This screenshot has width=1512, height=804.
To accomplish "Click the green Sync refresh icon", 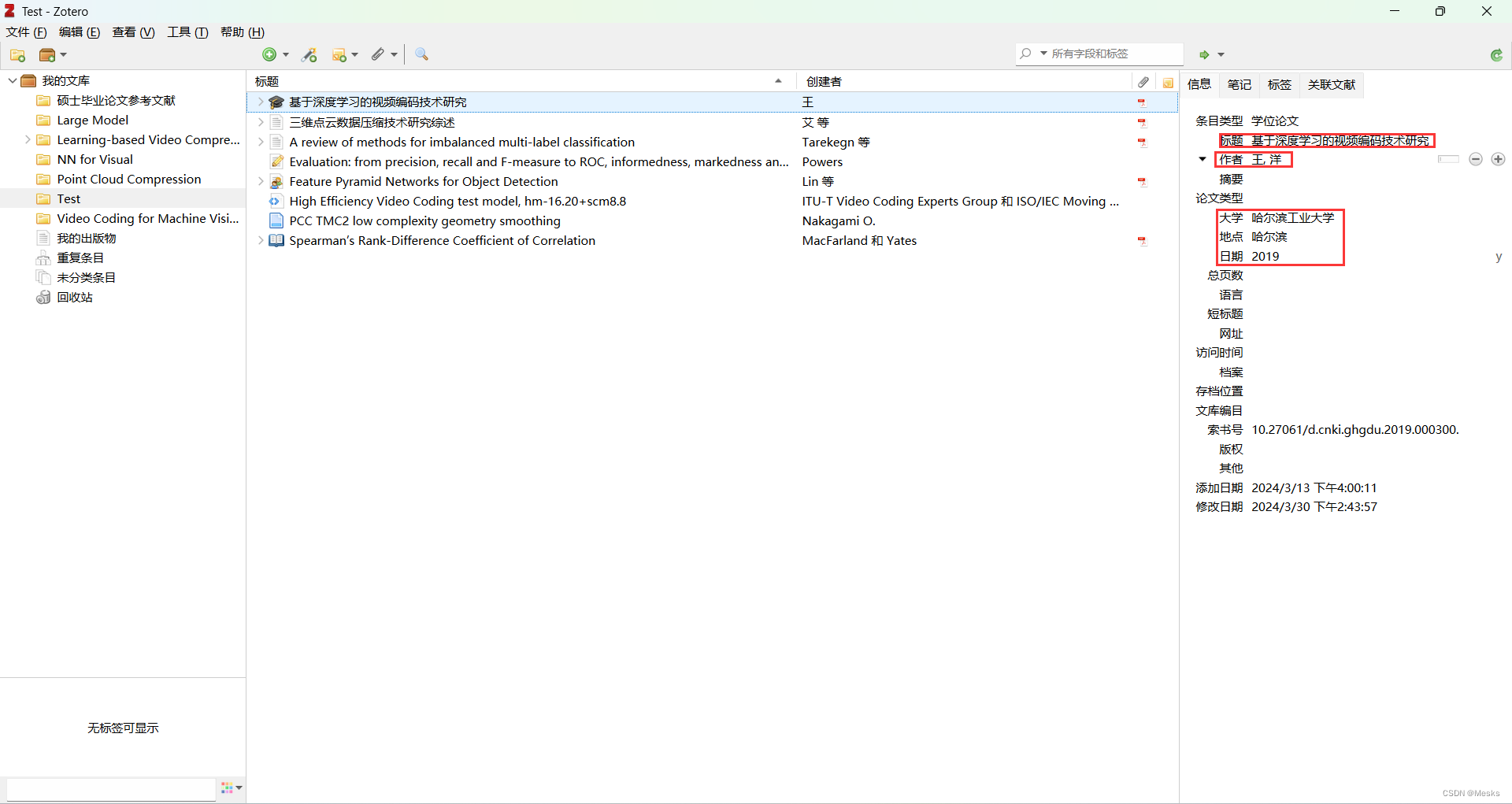I will [x=1497, y=54].
